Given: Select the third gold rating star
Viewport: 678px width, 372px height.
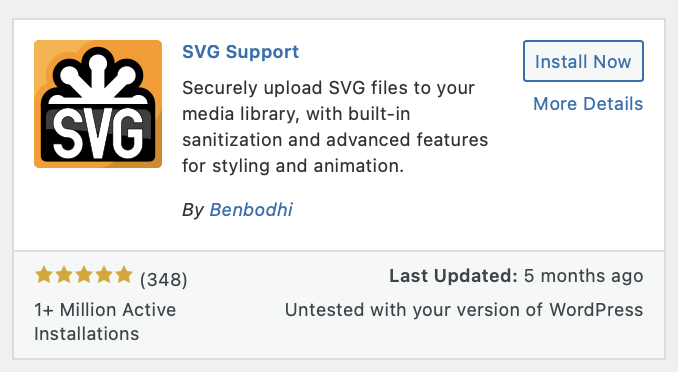Looking at the screenshot, I should (x=84, y=275).
